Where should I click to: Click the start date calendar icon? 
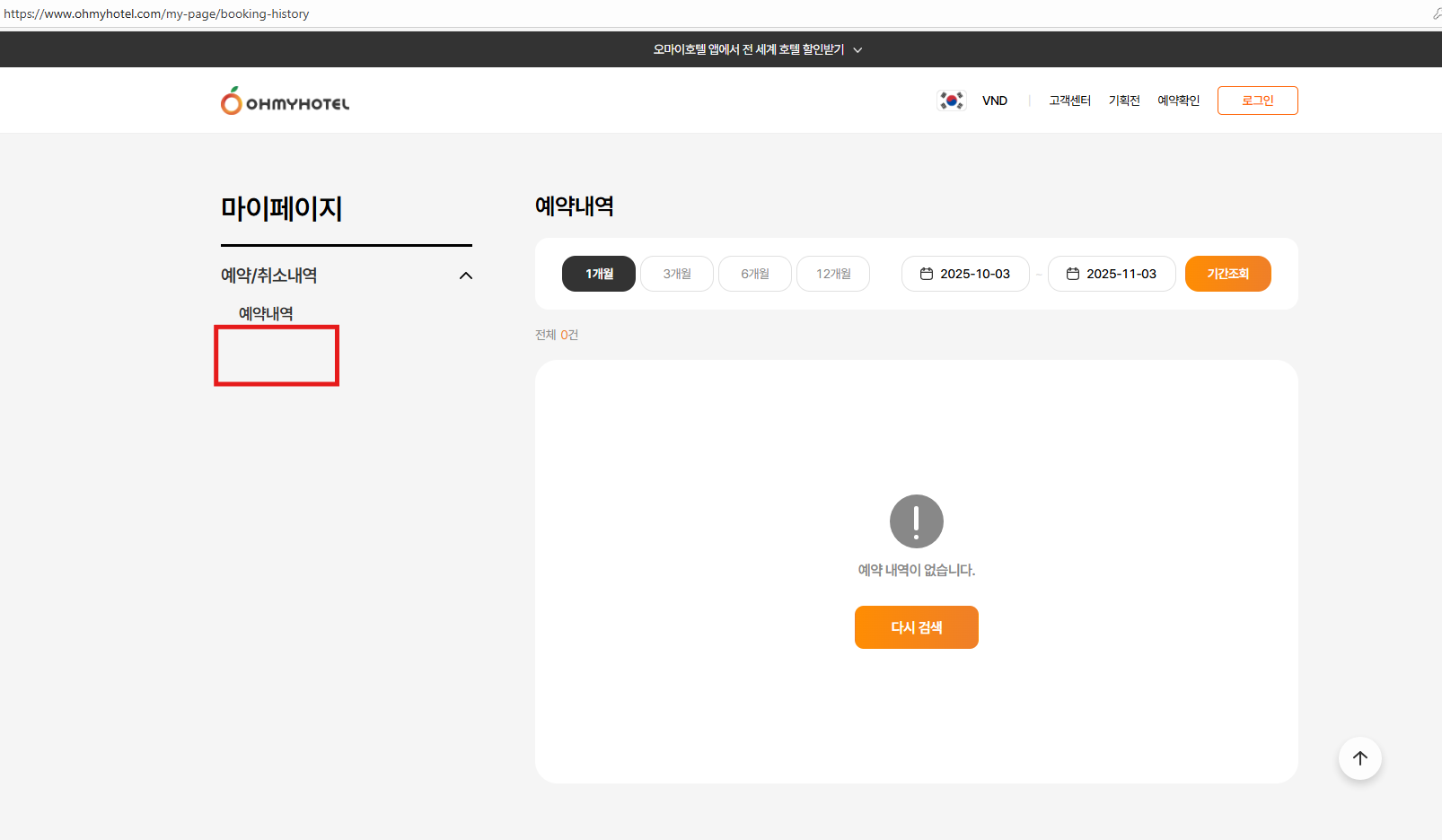tap(927, 274)
